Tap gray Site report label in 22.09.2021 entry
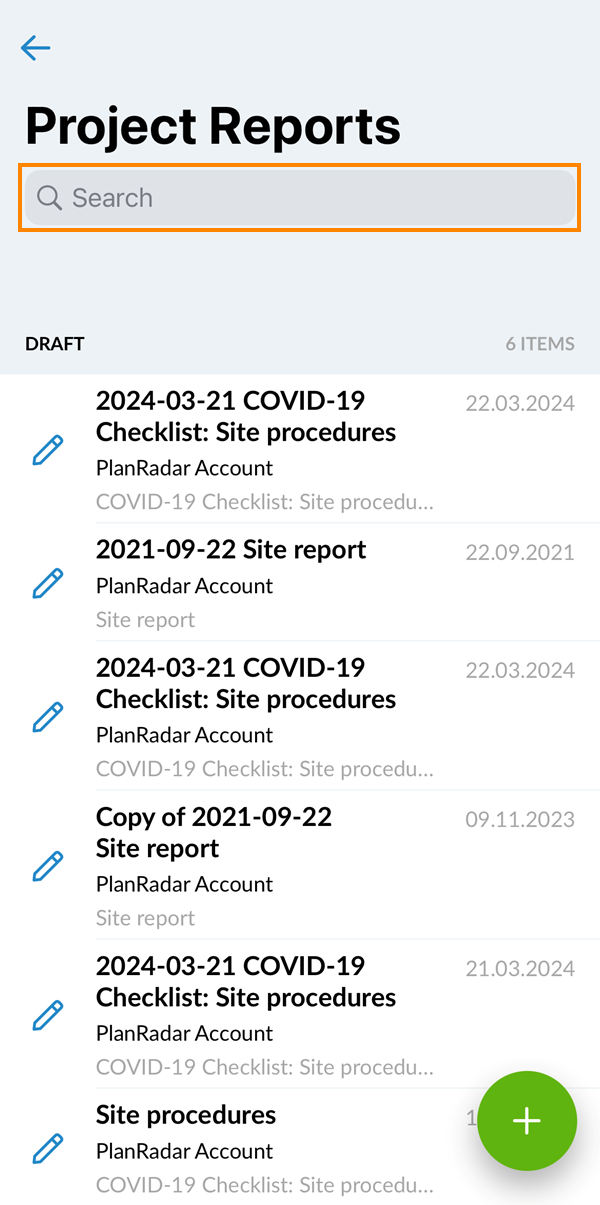Image resolution: width=600 pixels, height=1205 pixels. pos(145,620)
